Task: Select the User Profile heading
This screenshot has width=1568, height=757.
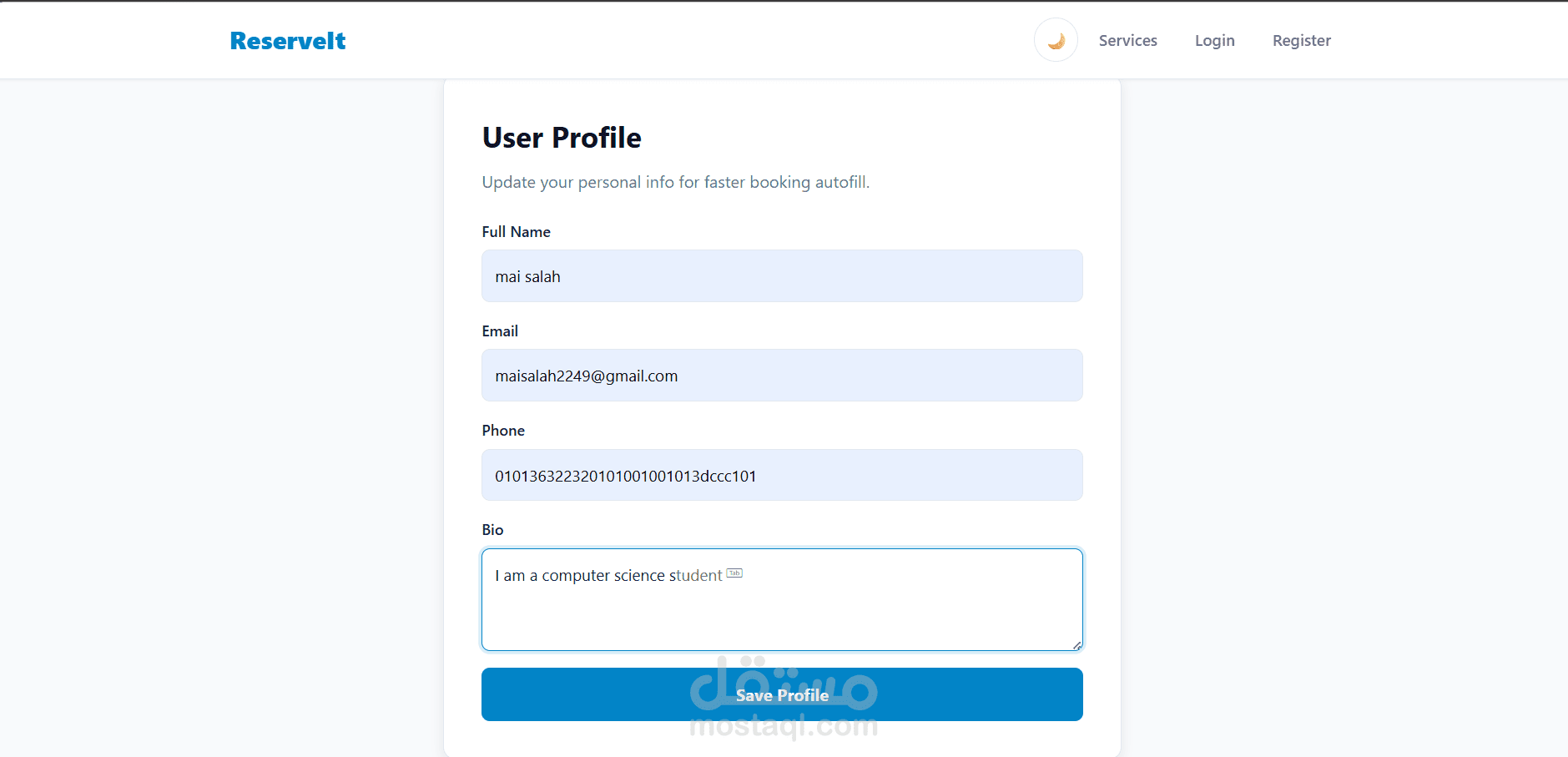Action: click(x=562, y=138)
